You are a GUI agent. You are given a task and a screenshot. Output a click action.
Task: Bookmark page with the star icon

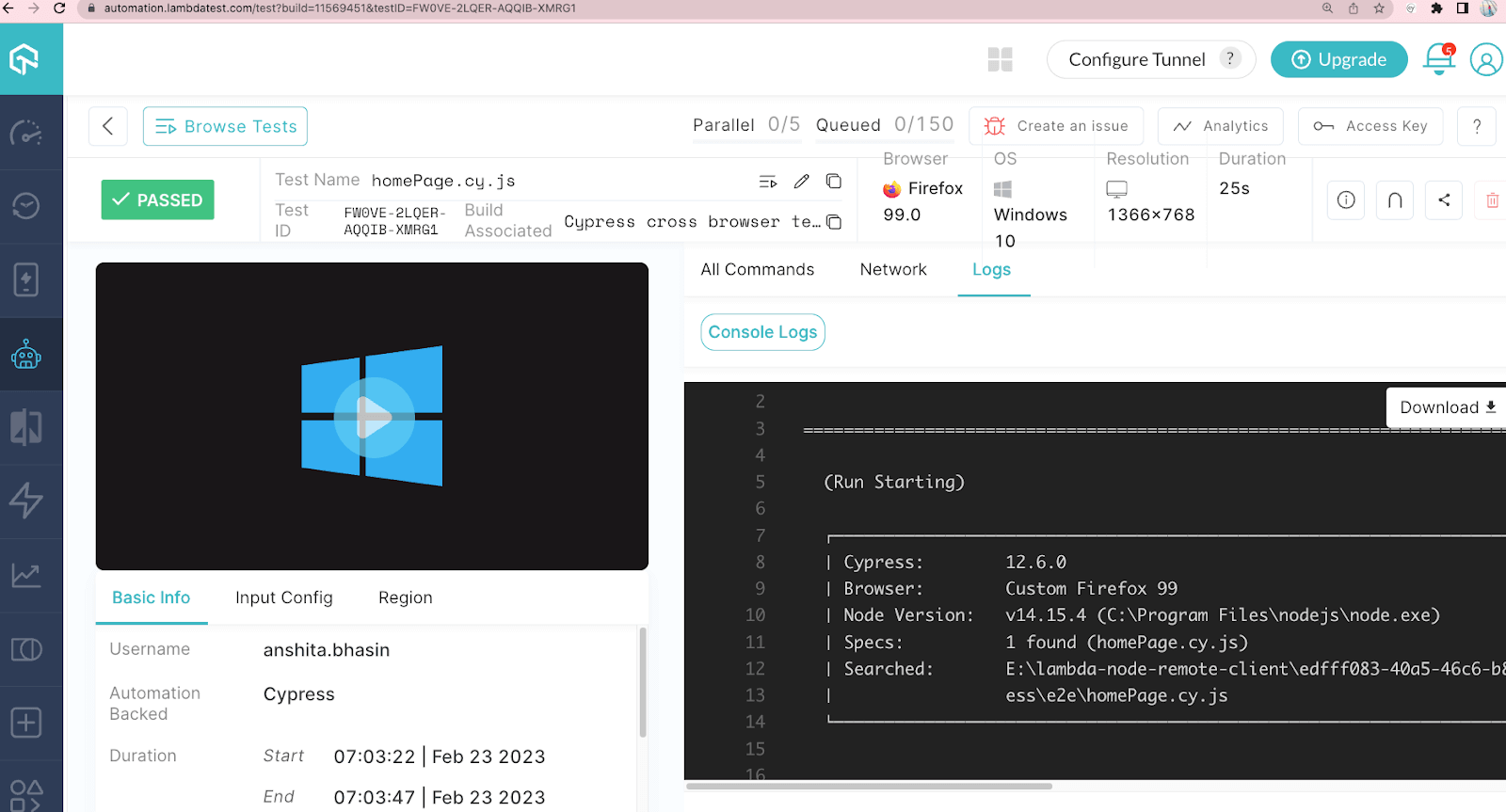(x=1379, y=8)
